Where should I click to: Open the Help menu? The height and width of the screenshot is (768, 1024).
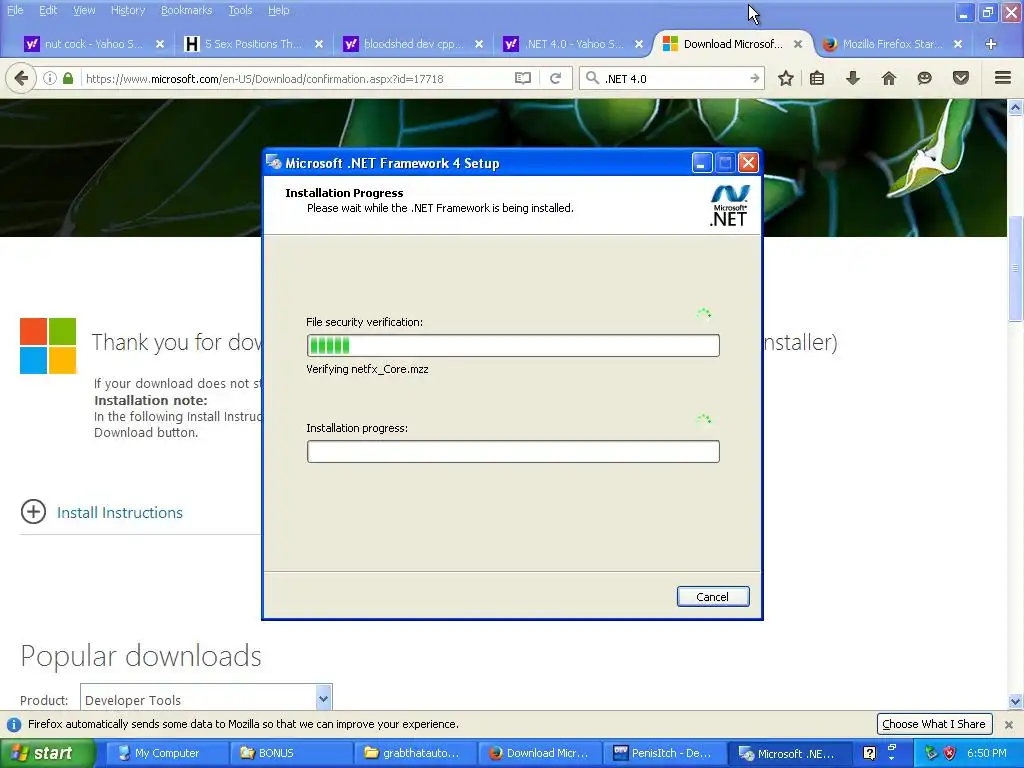[x=278, y=10]
